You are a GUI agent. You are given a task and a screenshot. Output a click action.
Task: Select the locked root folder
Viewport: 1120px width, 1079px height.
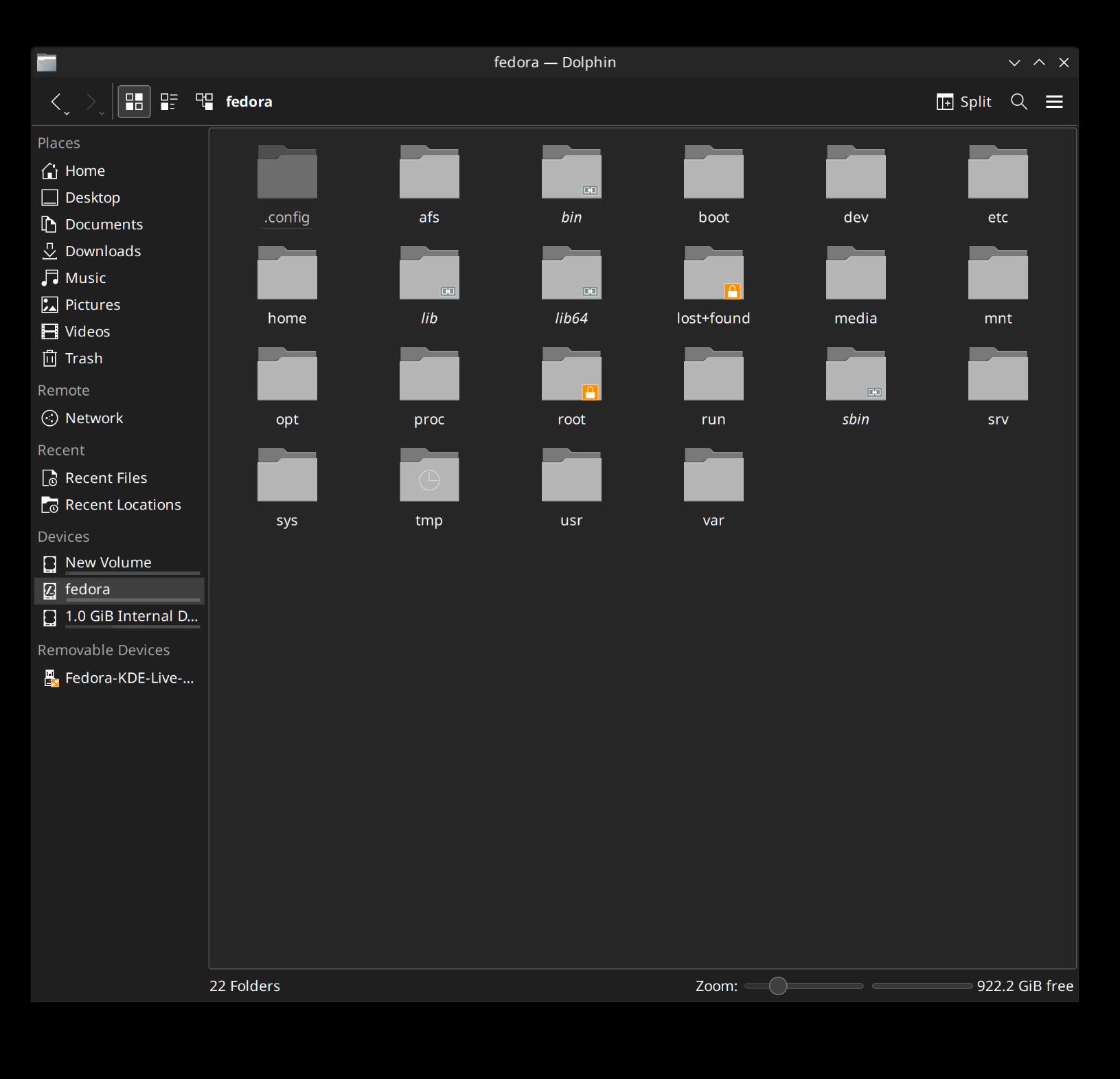[x=571, y=387]
